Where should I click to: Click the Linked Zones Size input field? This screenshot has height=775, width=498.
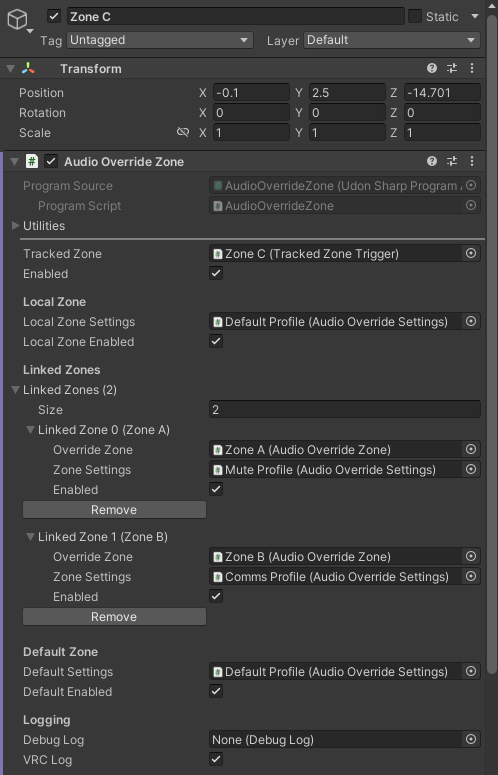point(345,409)
